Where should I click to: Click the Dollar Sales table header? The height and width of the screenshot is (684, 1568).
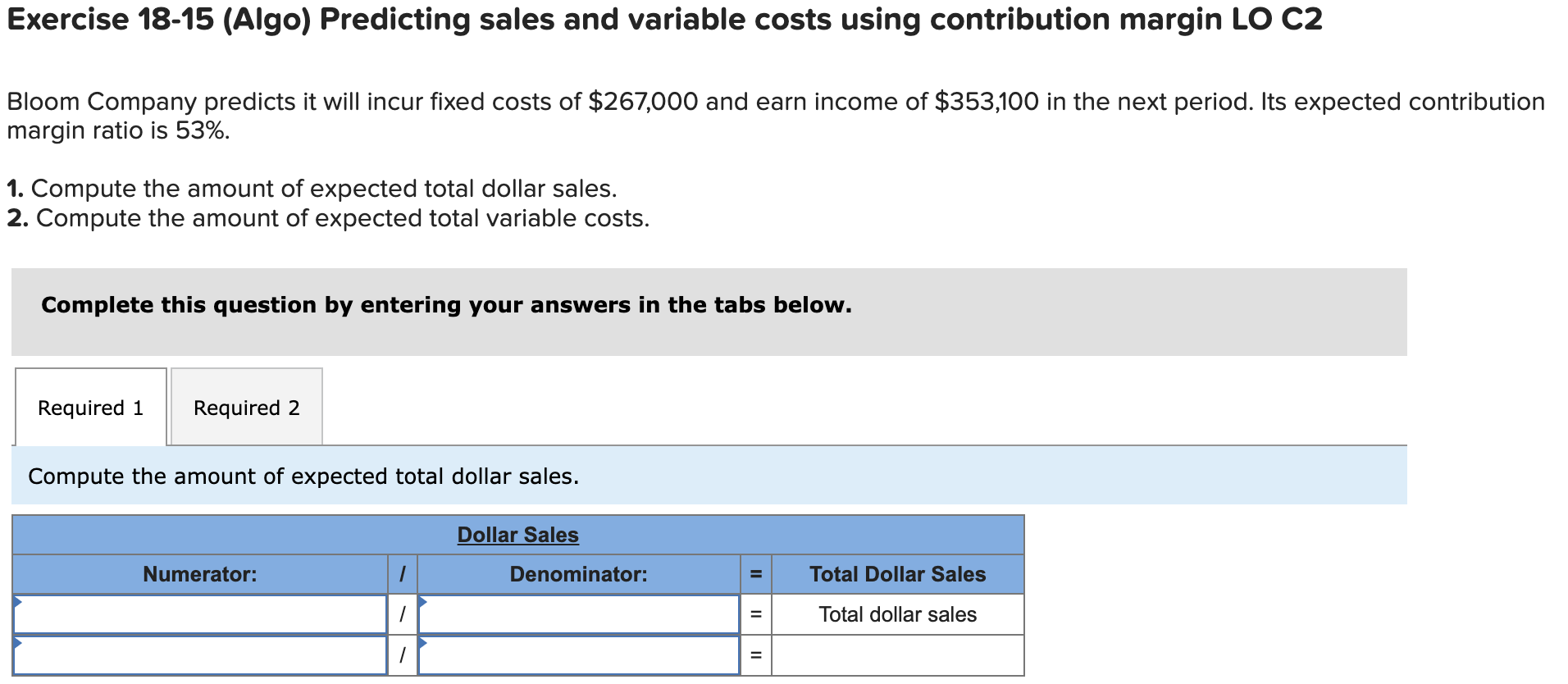point(517,534)
